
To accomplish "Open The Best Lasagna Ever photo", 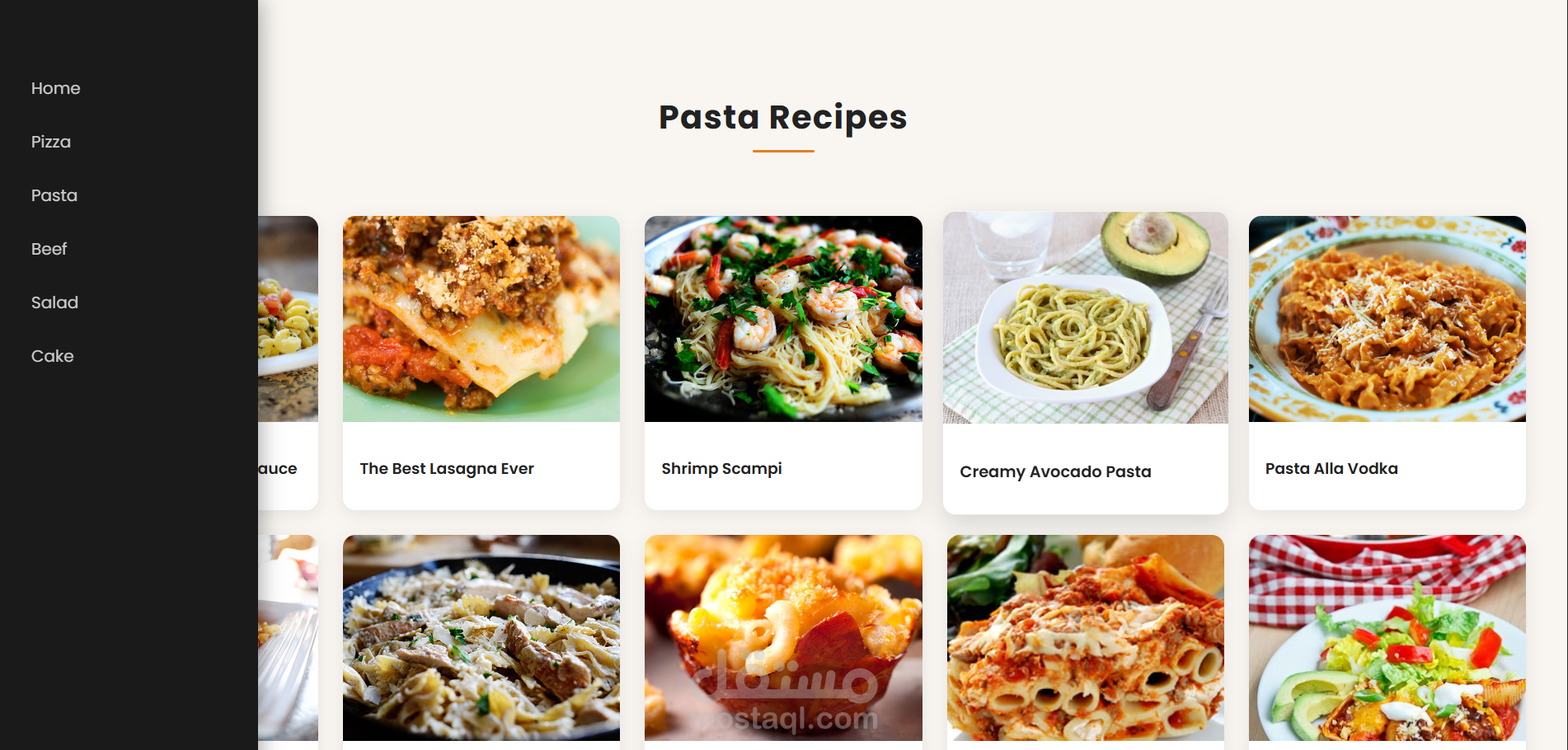I will click(481, 319).
